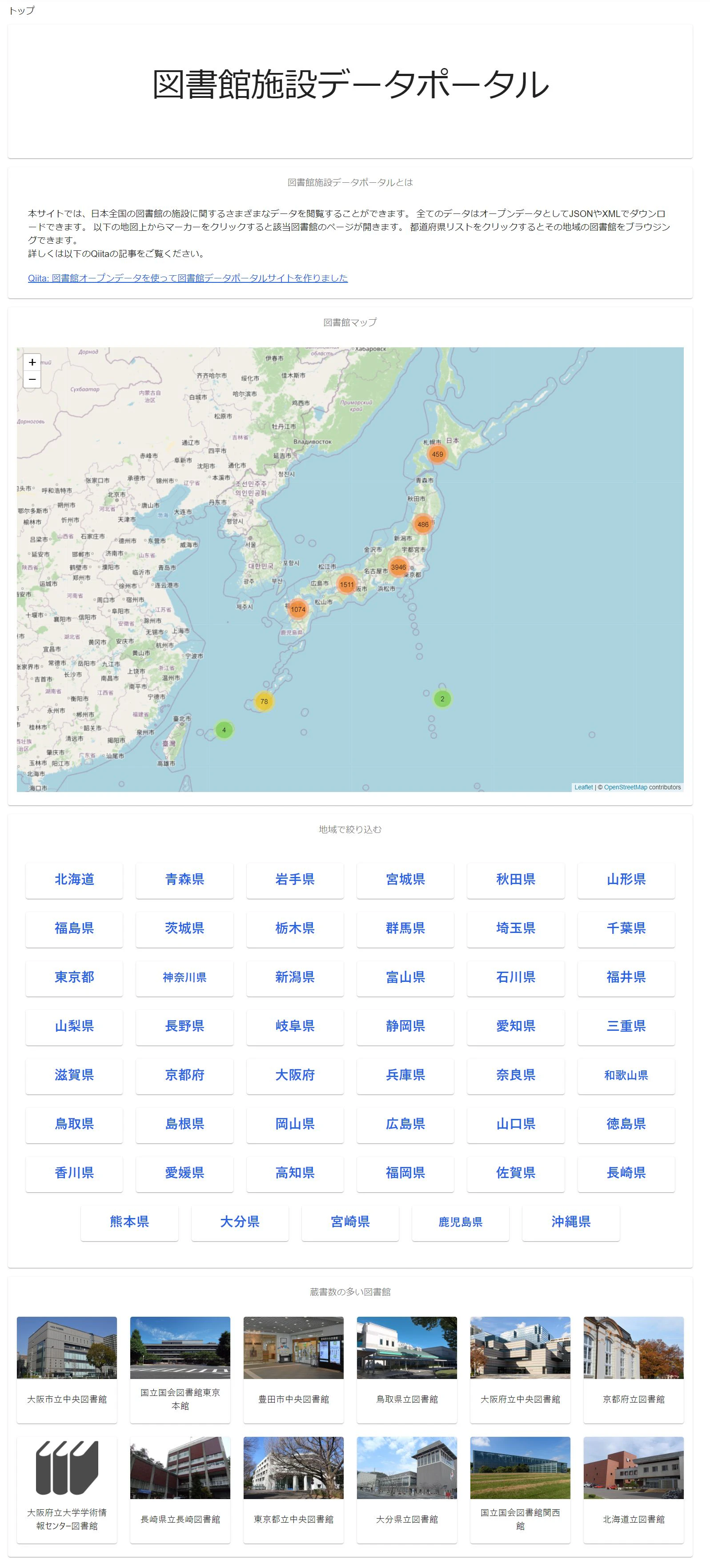Open 国立国会図書館関西館 photo card
This screenshot has height=1568, width=710.
[520, 1490]
